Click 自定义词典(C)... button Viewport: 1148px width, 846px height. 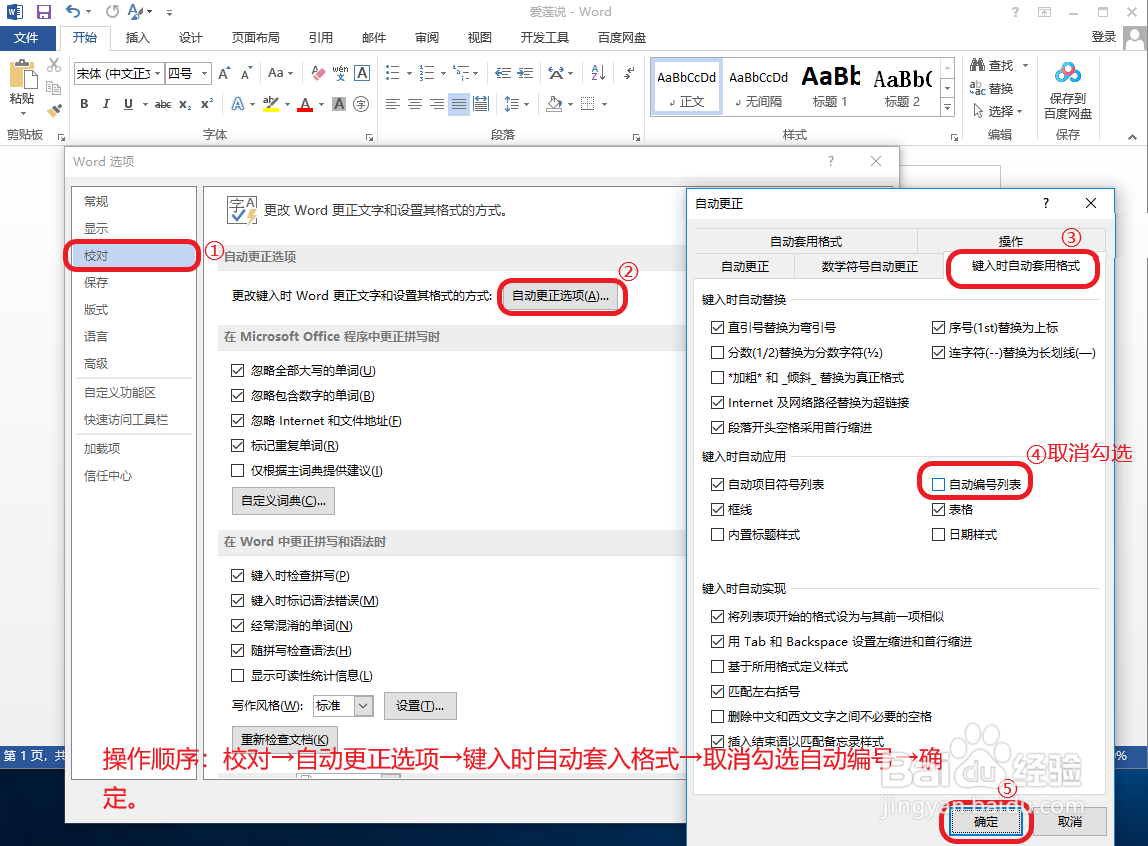pyautogui.click(x=283, y=501)
